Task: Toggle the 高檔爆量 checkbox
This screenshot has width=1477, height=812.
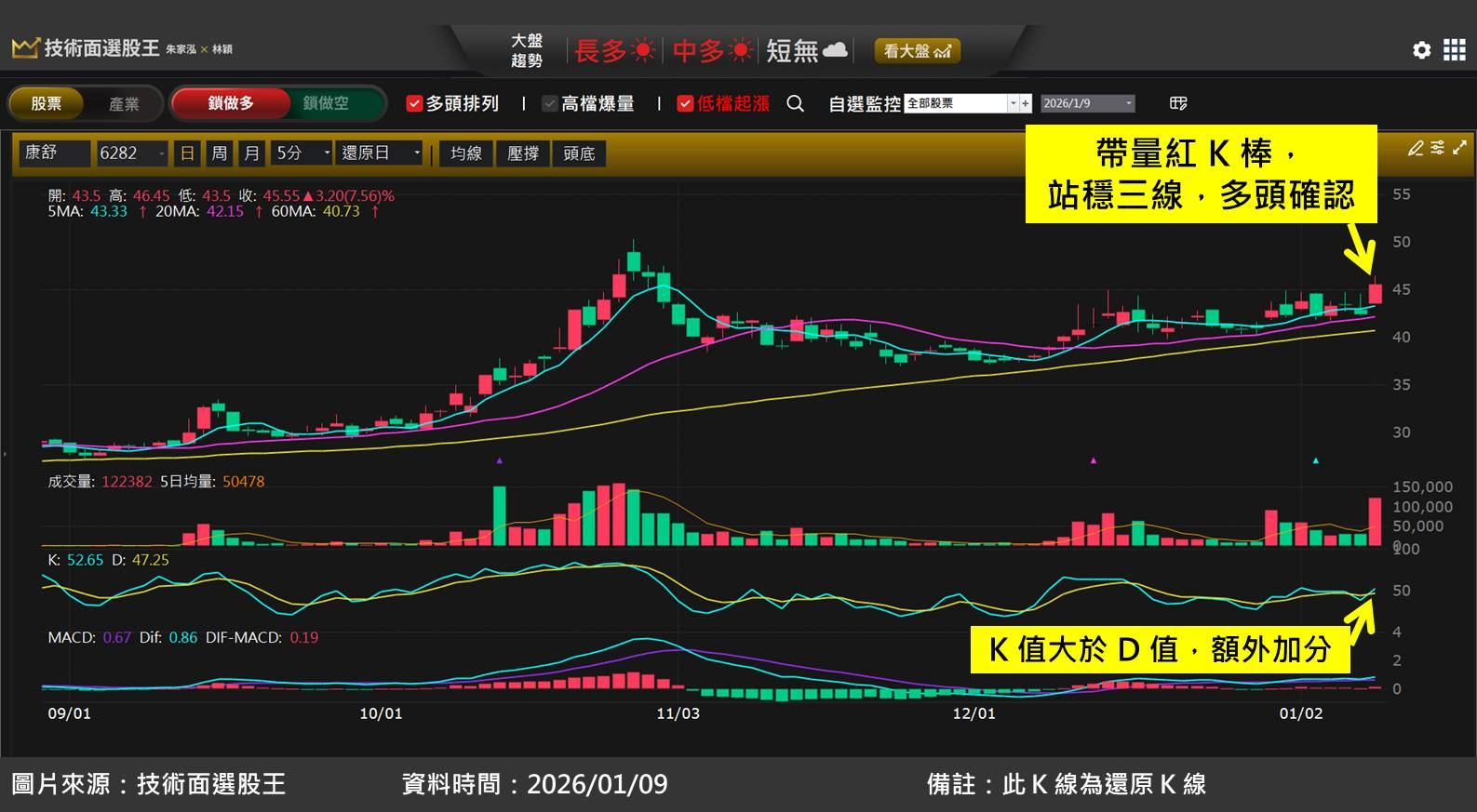Action: point(550,103)
